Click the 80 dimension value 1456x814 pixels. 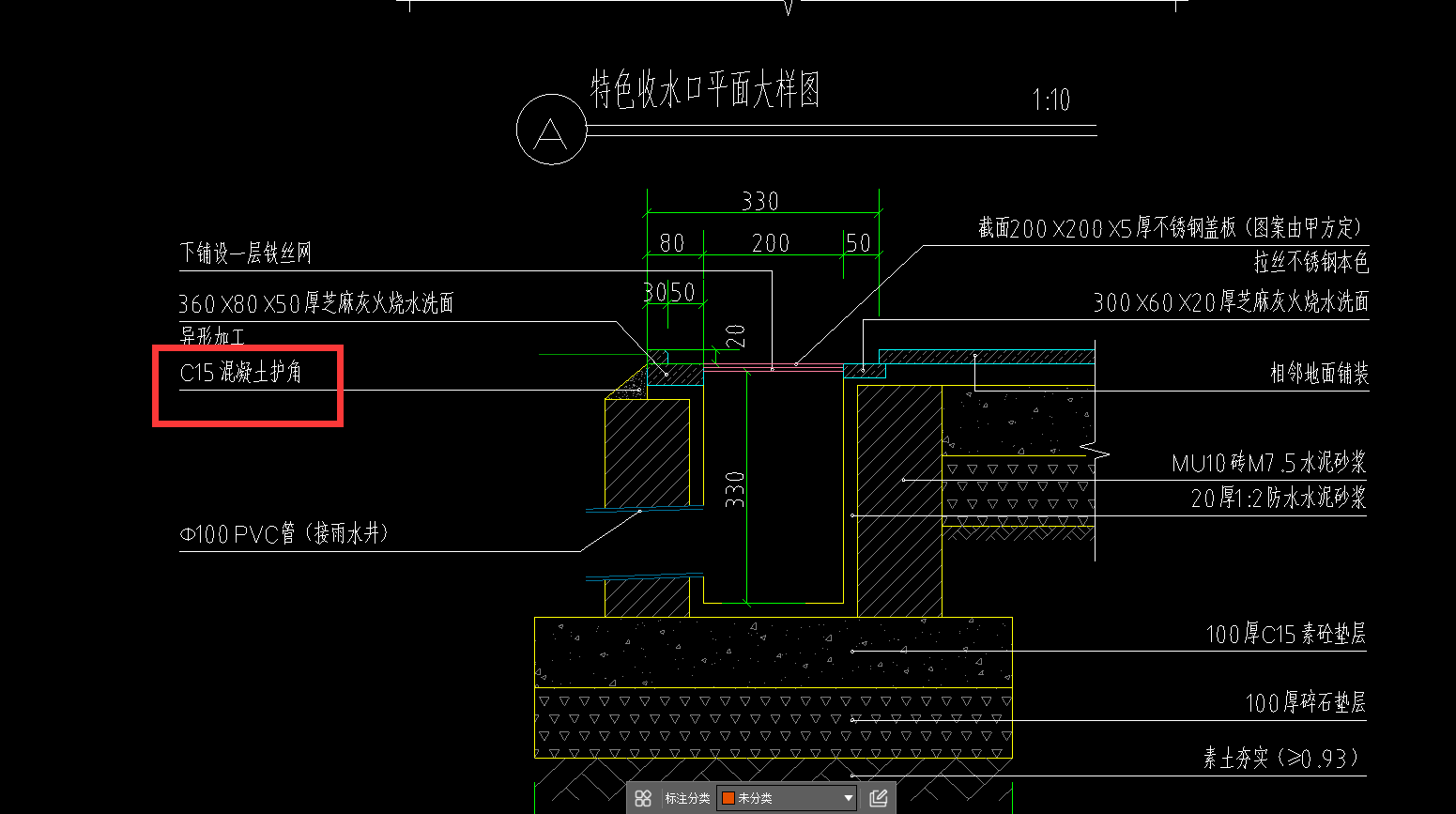(672, 243)
